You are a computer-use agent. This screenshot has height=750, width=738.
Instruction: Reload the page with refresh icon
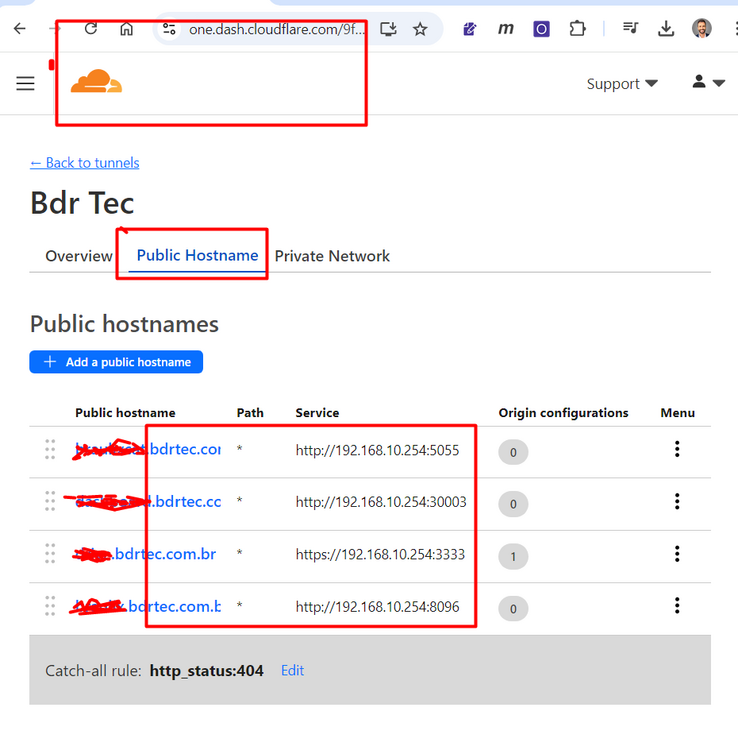91,29
